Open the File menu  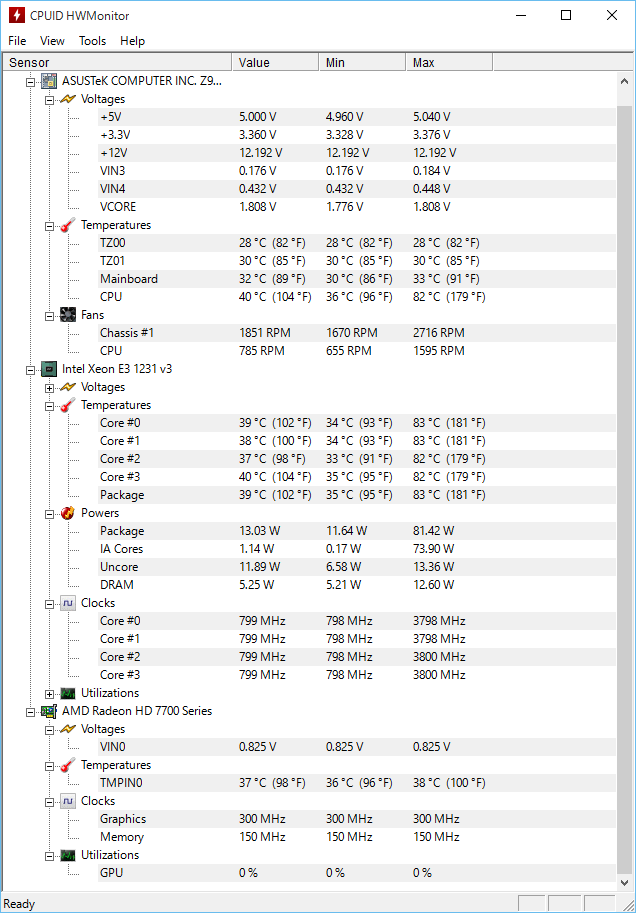pyautogui.click(x=17, y=41)
